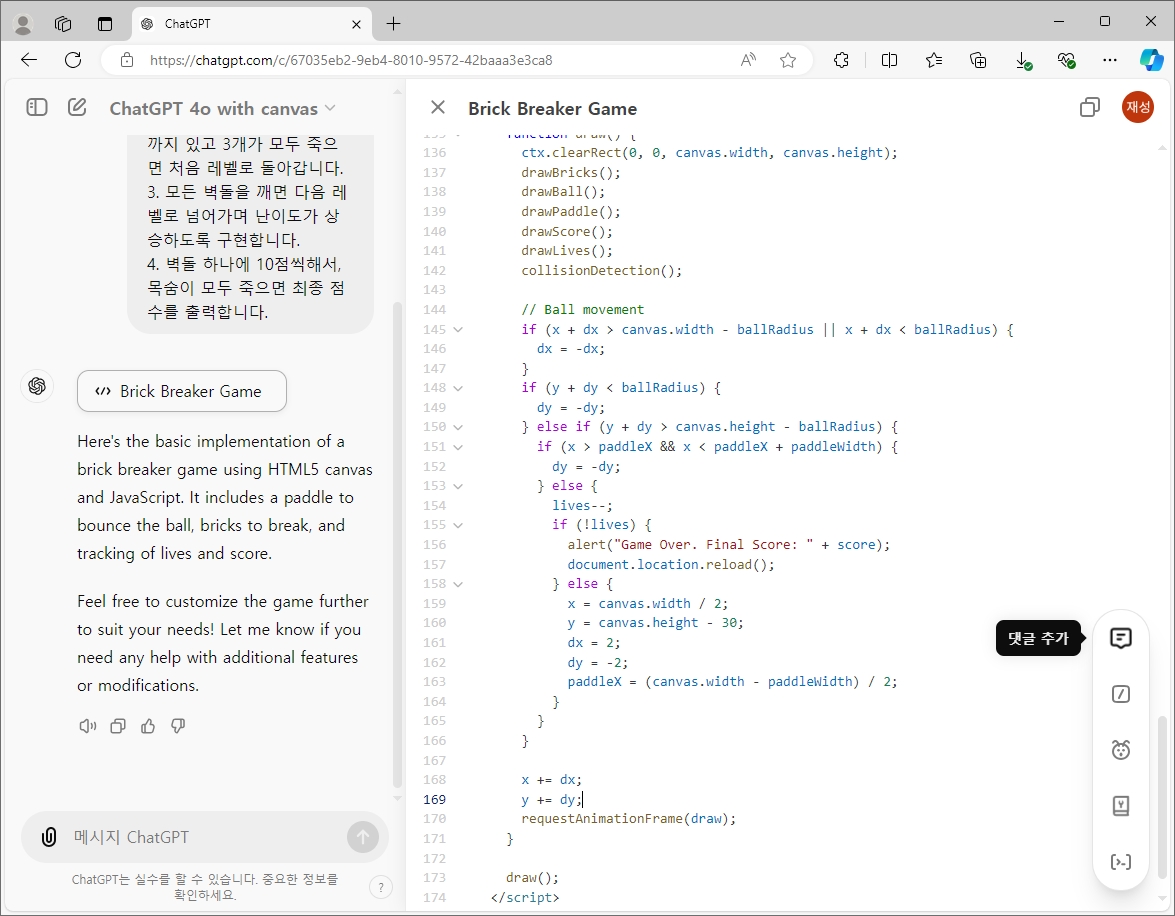This screenshot has width=1175, height=916.
Task: Collapse the code fold at line 148
Action: click(458, 388)
